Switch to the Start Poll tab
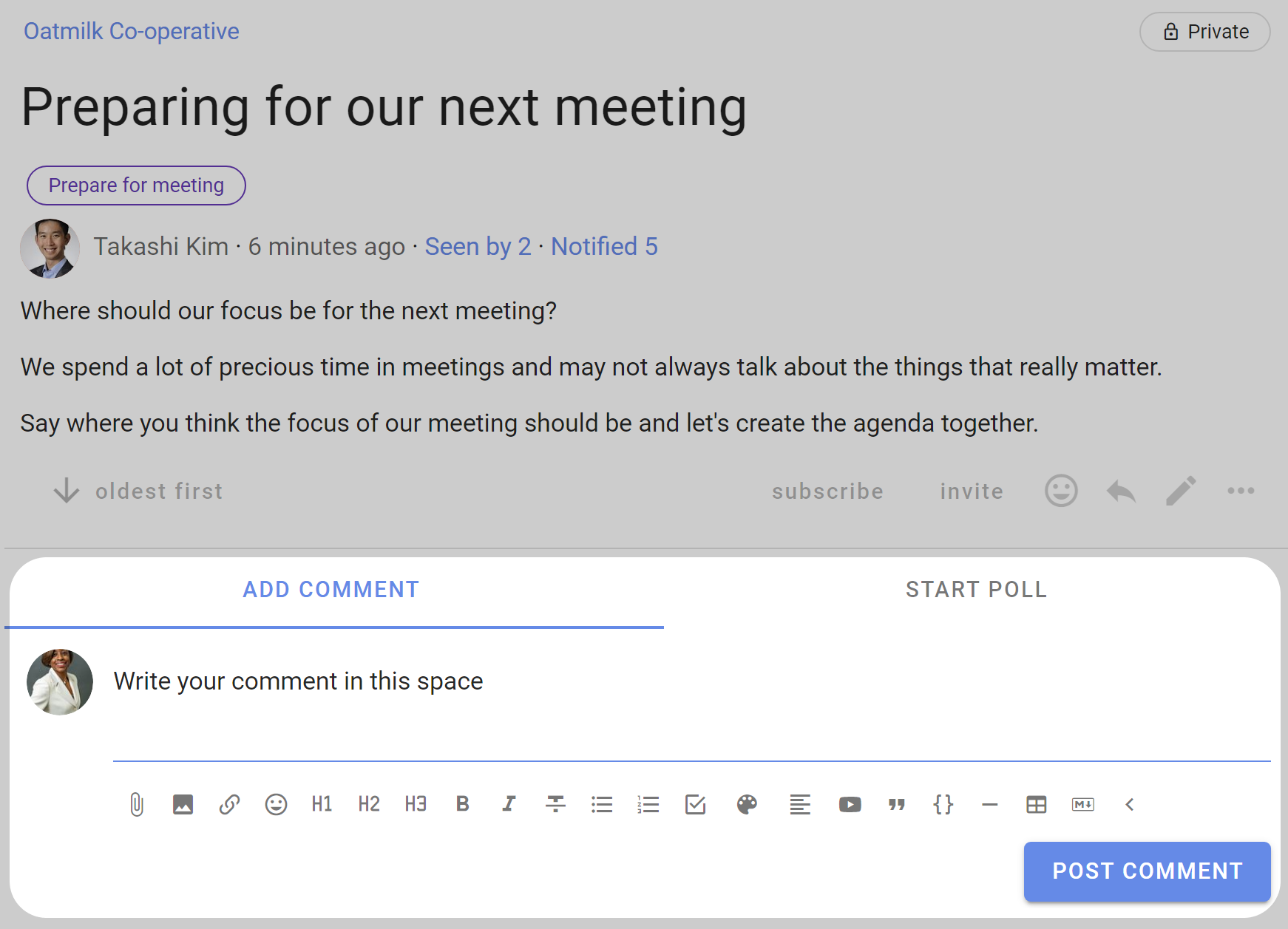This screenshot has width=1288, height=929. (x=976, y=590)
